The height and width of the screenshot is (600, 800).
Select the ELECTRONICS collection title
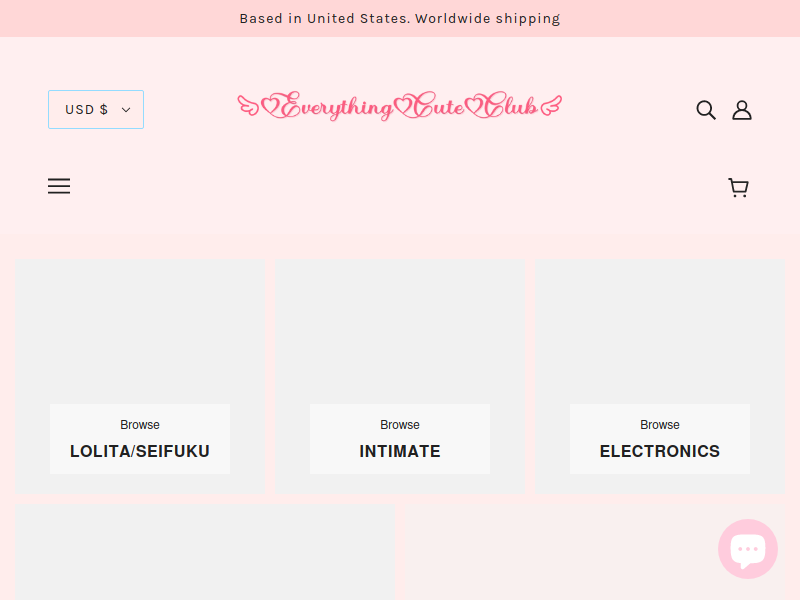(x=660, y=451)
